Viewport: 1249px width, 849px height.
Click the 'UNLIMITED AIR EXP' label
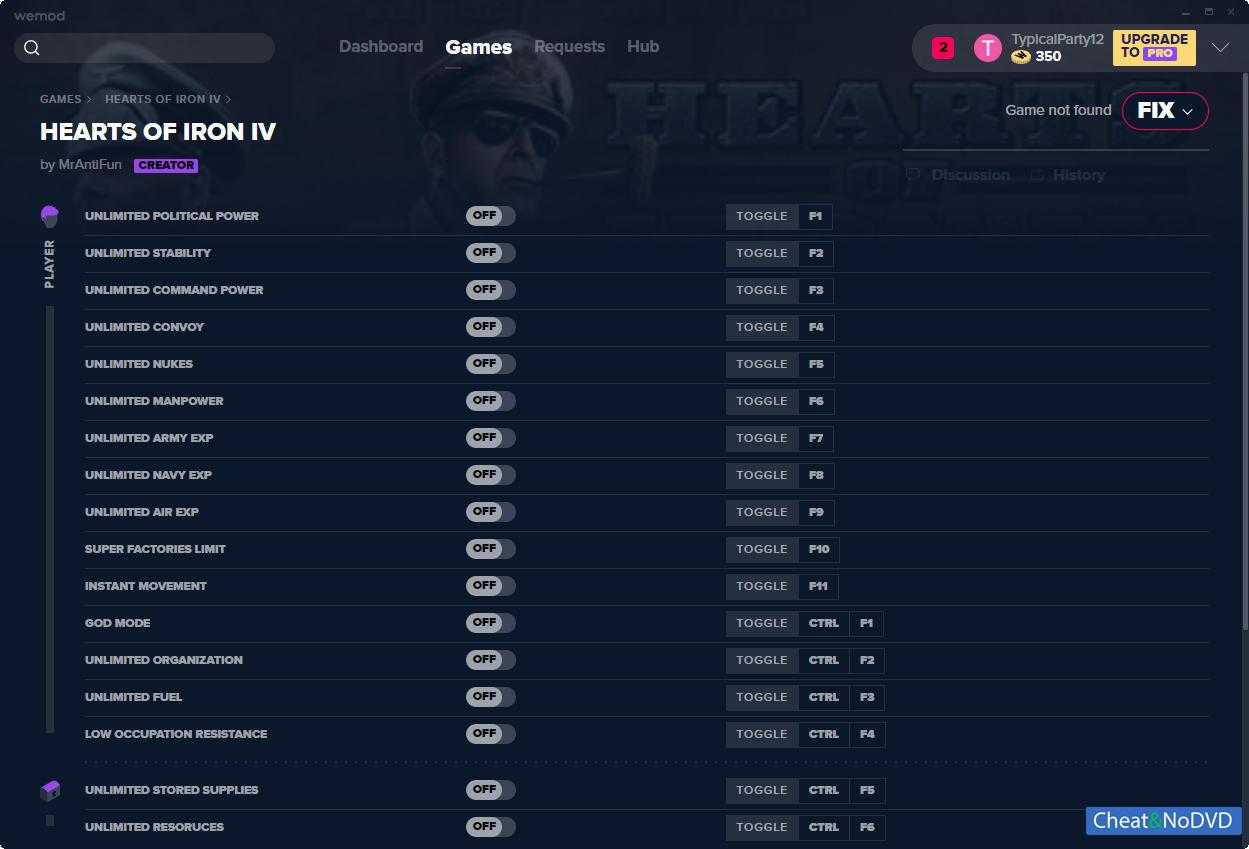(x=142, y=512)
